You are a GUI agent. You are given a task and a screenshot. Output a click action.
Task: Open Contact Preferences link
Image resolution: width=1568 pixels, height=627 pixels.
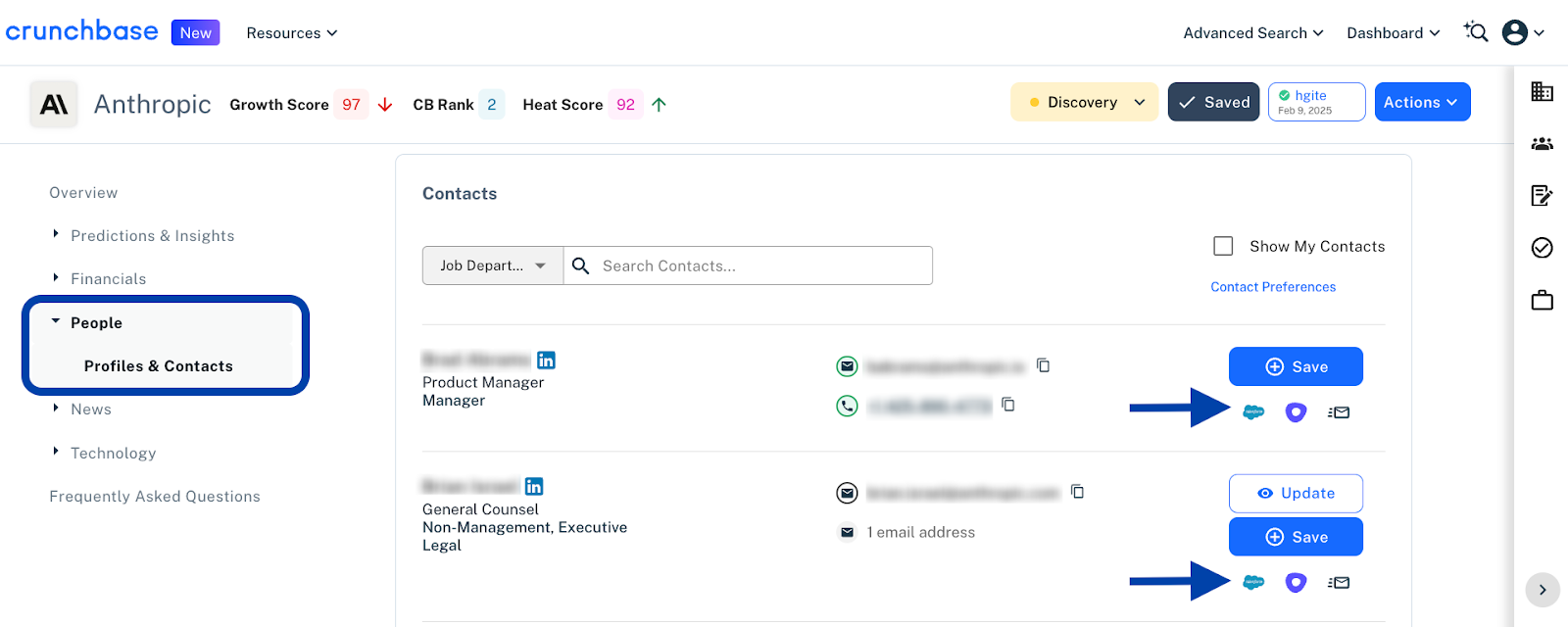(x=1273, y=287)
